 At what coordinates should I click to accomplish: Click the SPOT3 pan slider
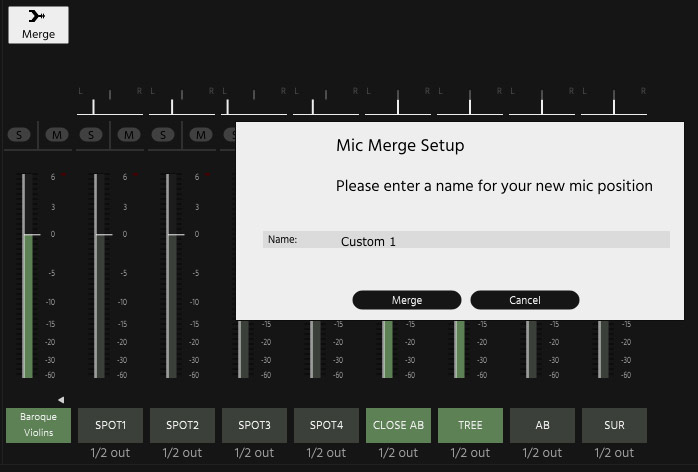254,106
